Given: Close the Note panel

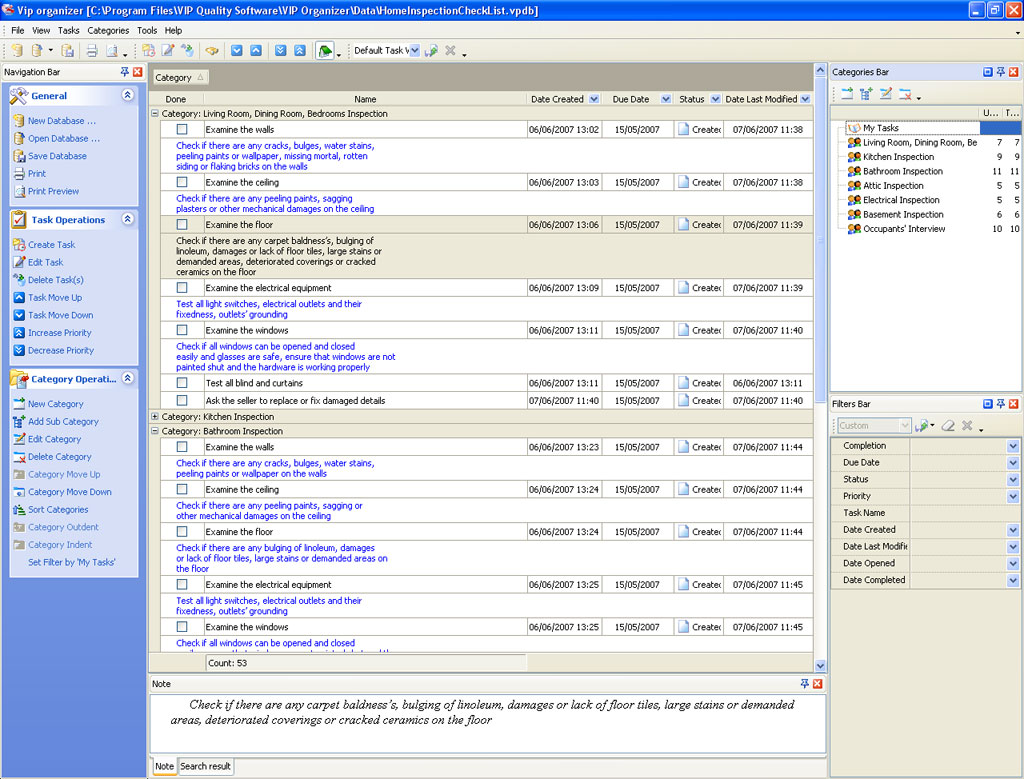Looking at the screenshot, I should click(818, 684).
